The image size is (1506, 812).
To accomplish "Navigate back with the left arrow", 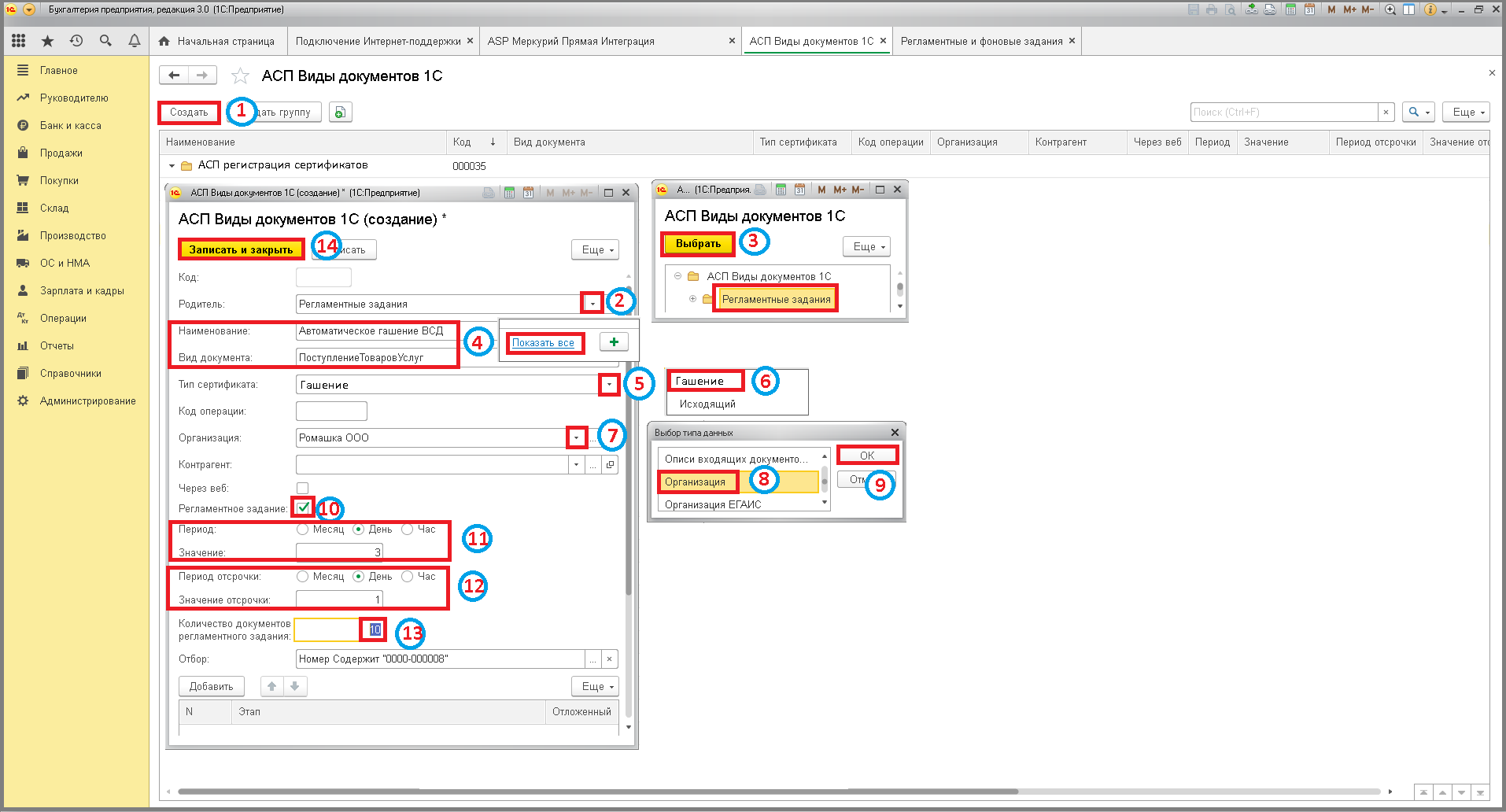I will tap(174, 75).
